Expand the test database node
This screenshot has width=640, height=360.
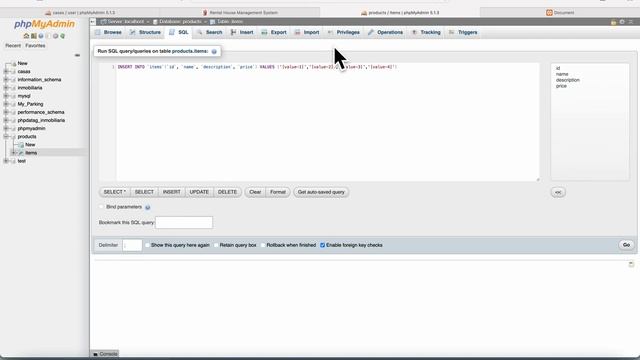point(6,161)
